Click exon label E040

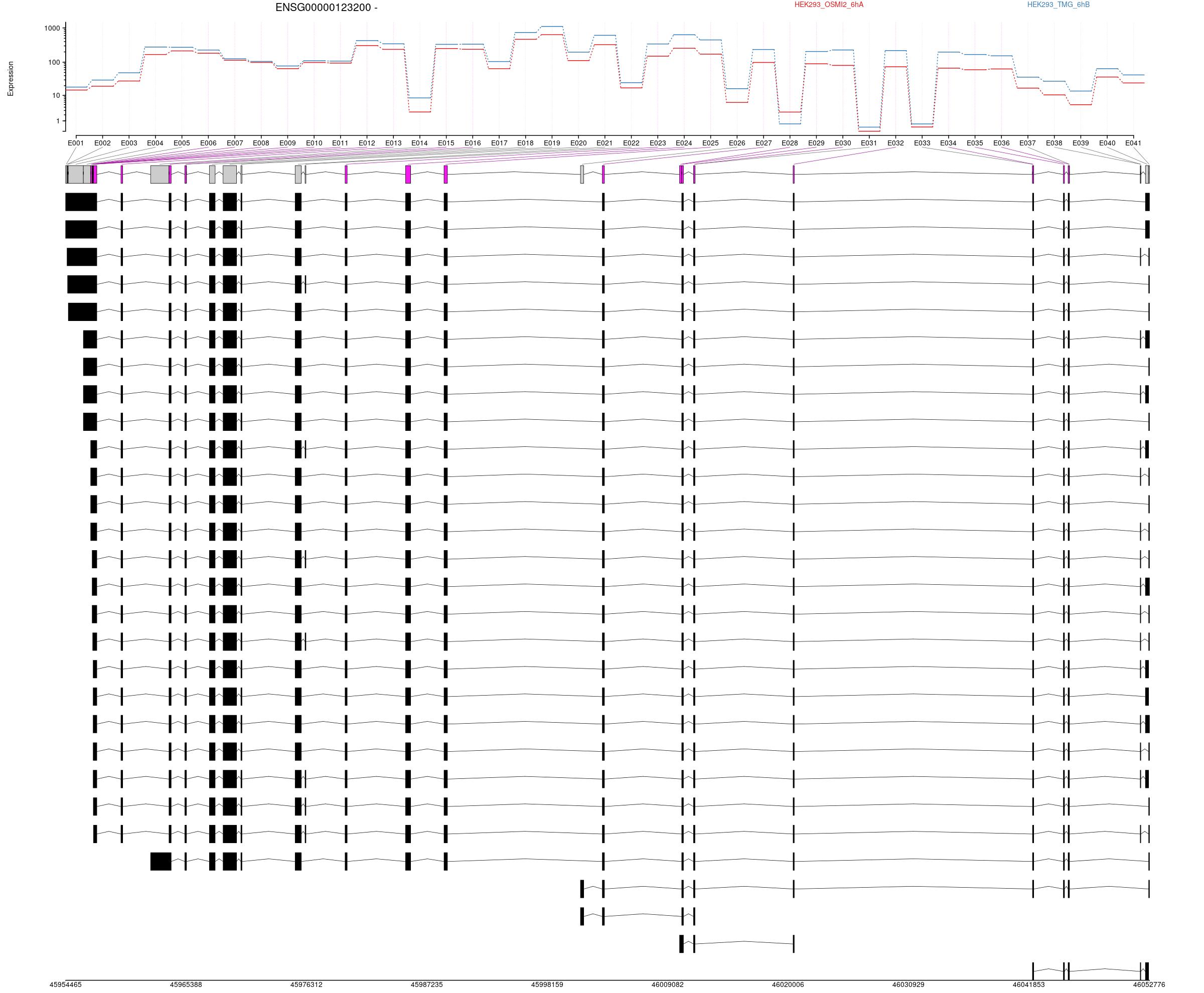(x=1107, y=143)
